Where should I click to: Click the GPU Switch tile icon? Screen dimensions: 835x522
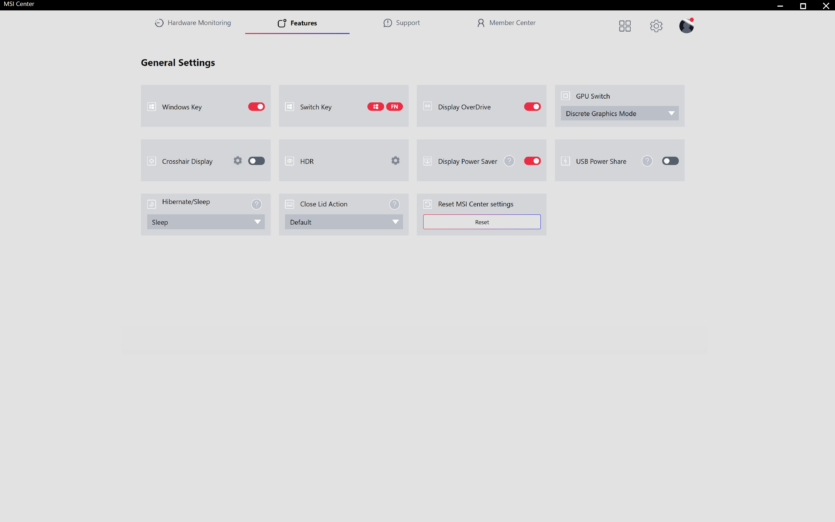(x=565, y=96)
